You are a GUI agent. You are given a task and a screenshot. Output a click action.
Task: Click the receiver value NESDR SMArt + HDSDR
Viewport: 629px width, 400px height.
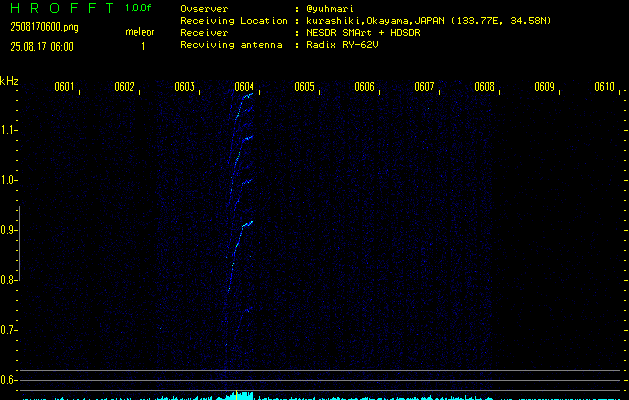pos(363,33)
